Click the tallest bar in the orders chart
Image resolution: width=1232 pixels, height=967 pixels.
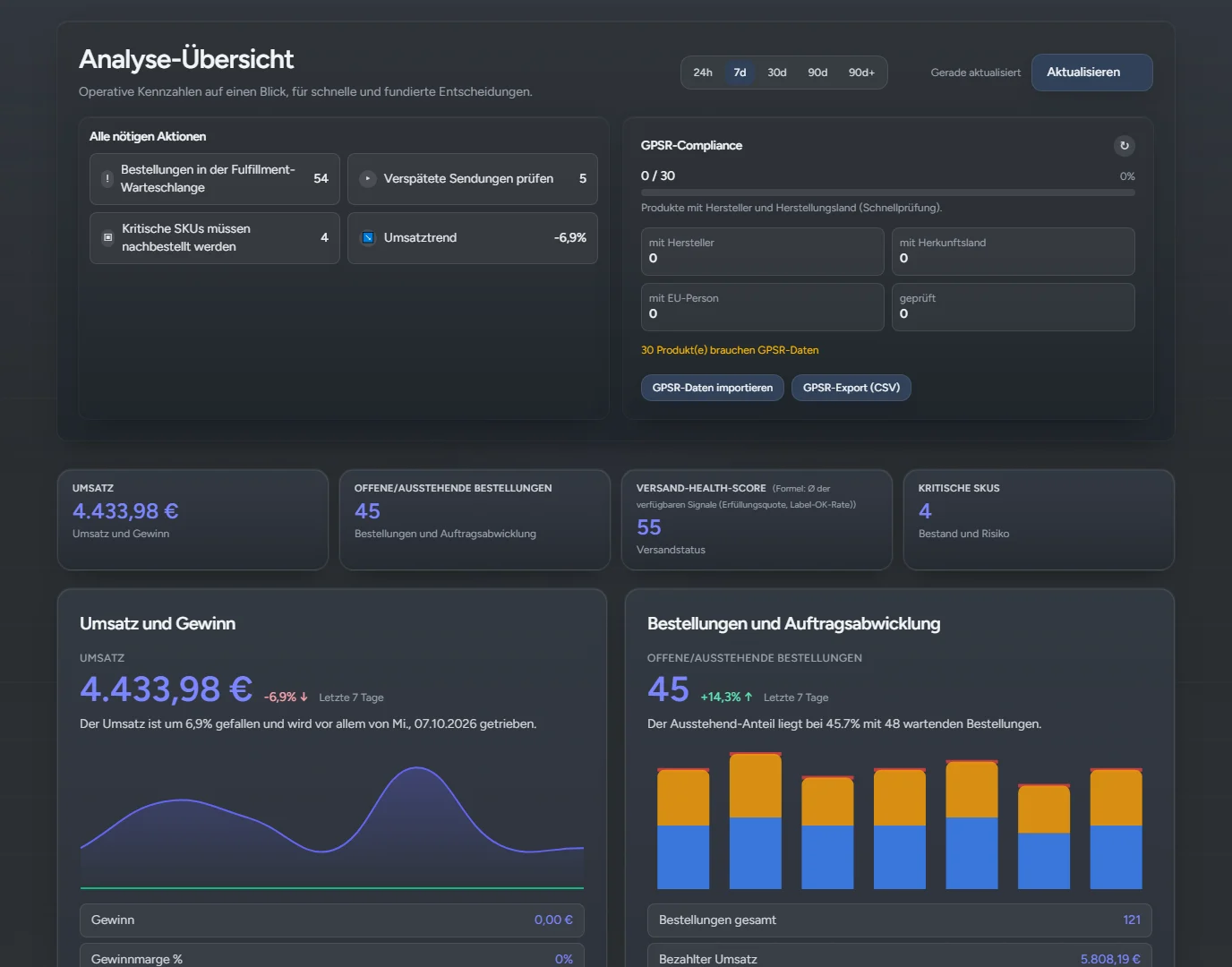(x=756, y=821)
